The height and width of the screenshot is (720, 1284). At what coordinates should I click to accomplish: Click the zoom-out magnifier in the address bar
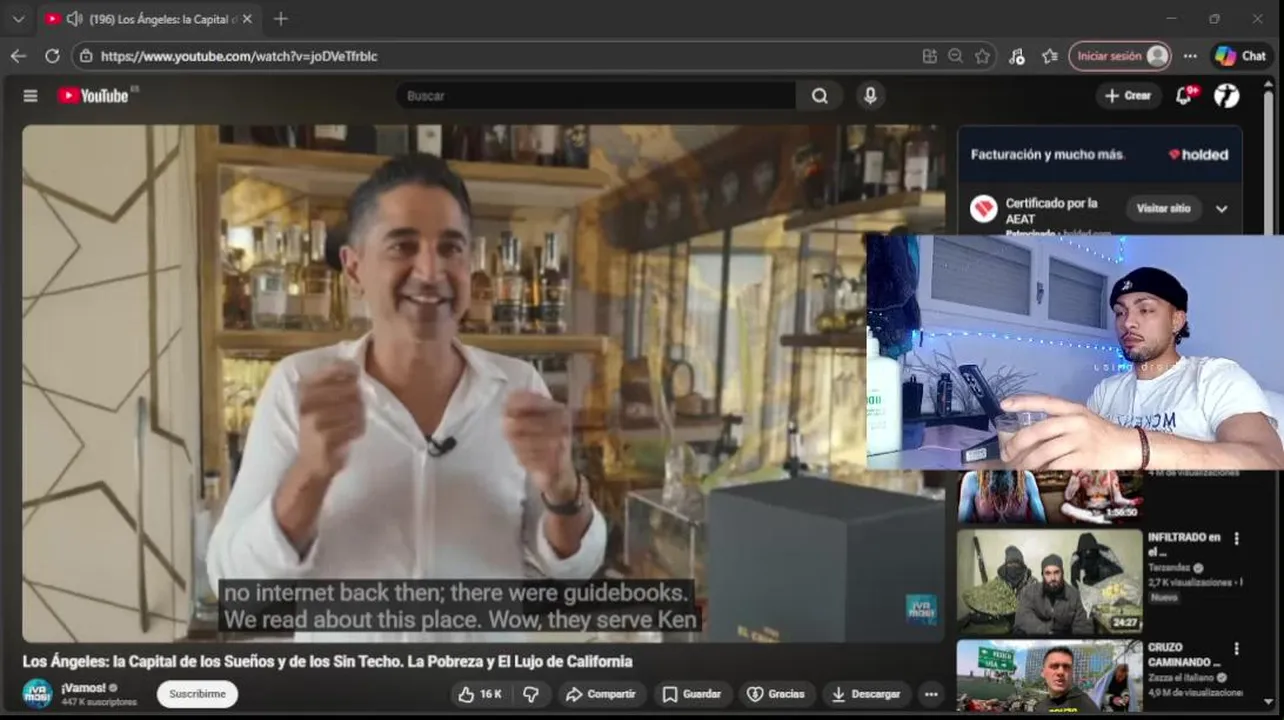coord(956,56)
